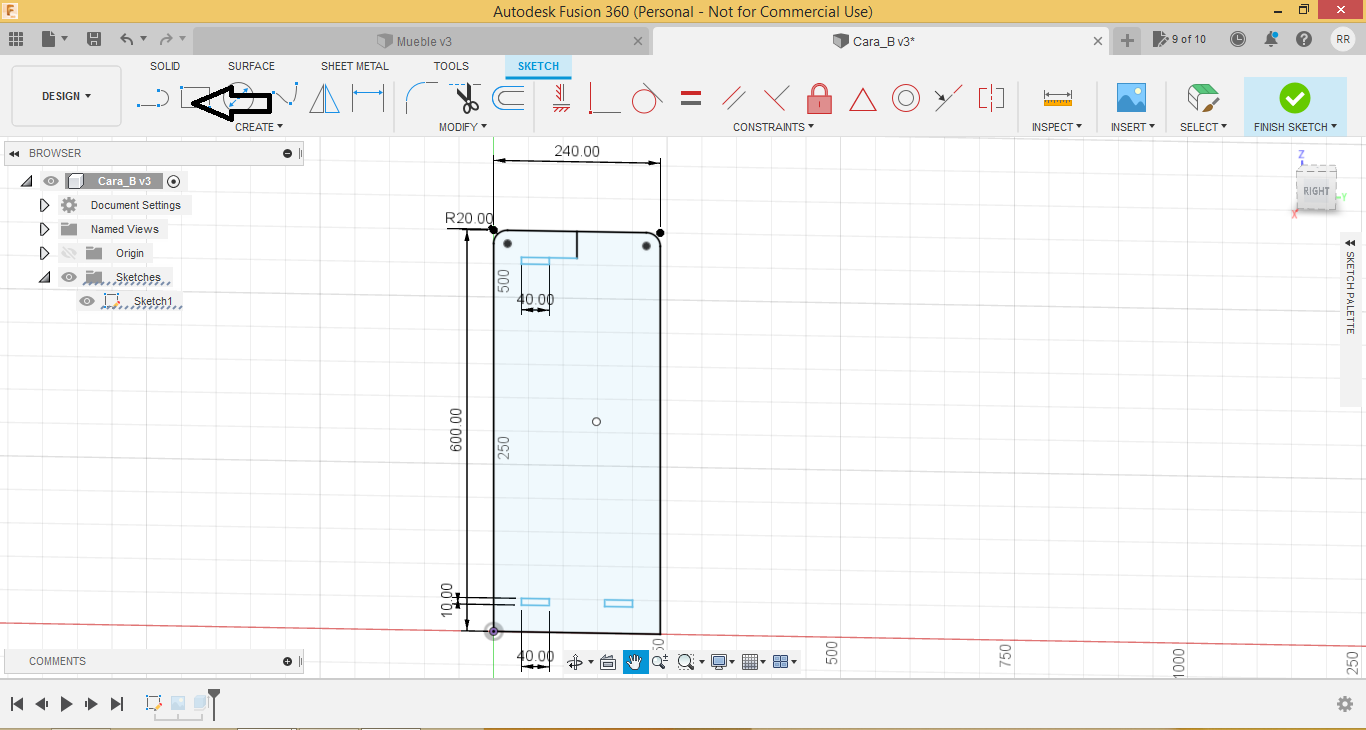Open the RR user profile avatar
Viewport: 1366px width, 730px height.
click(x=1342, y=39)
